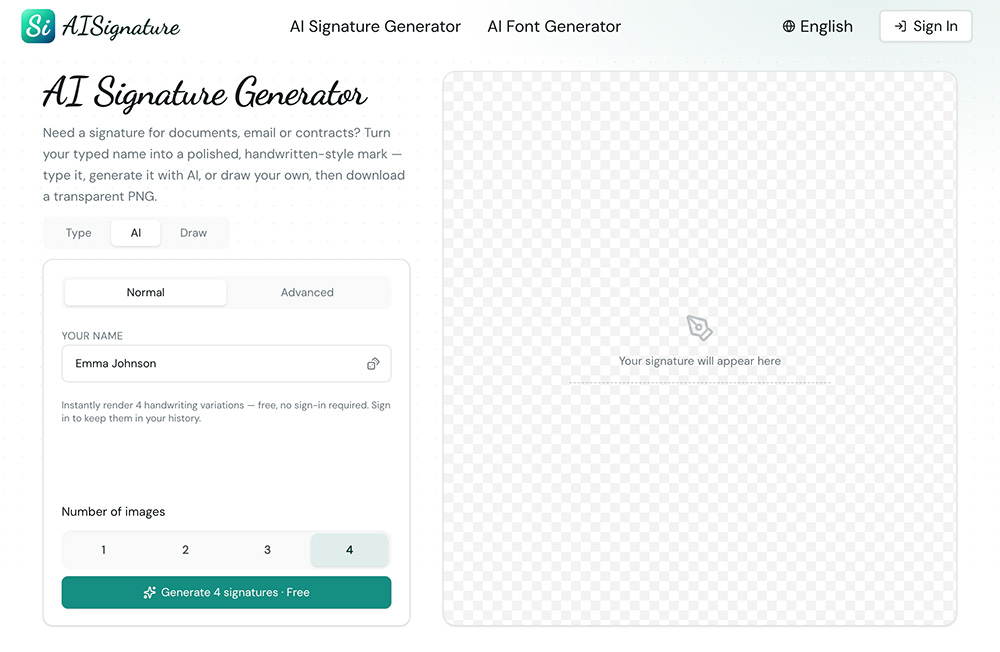Click the sparkle icon on Generate button
The height and width of the screenshot is (652, 1000).
point(149,593)
